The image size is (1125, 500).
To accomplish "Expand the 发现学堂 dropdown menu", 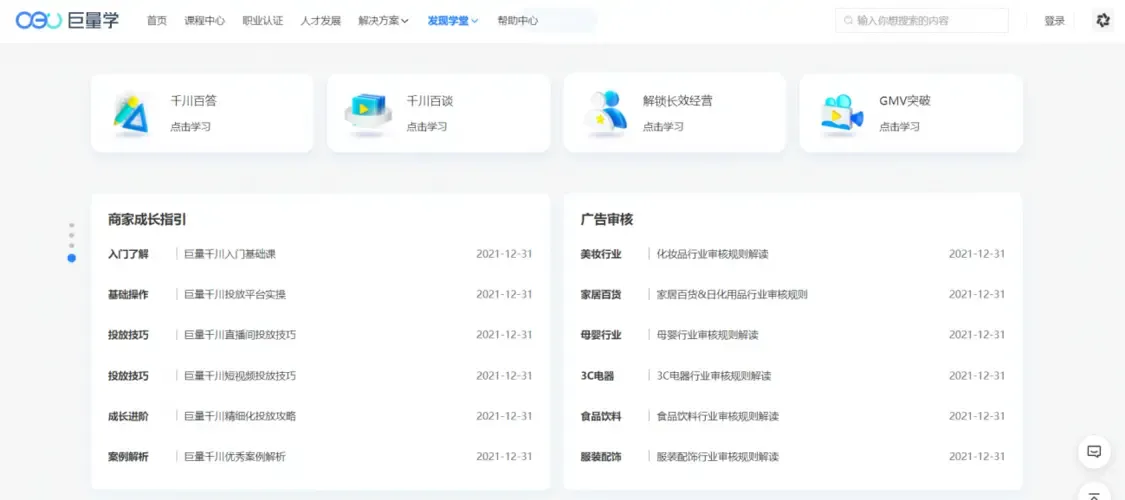I will (453, 21).
